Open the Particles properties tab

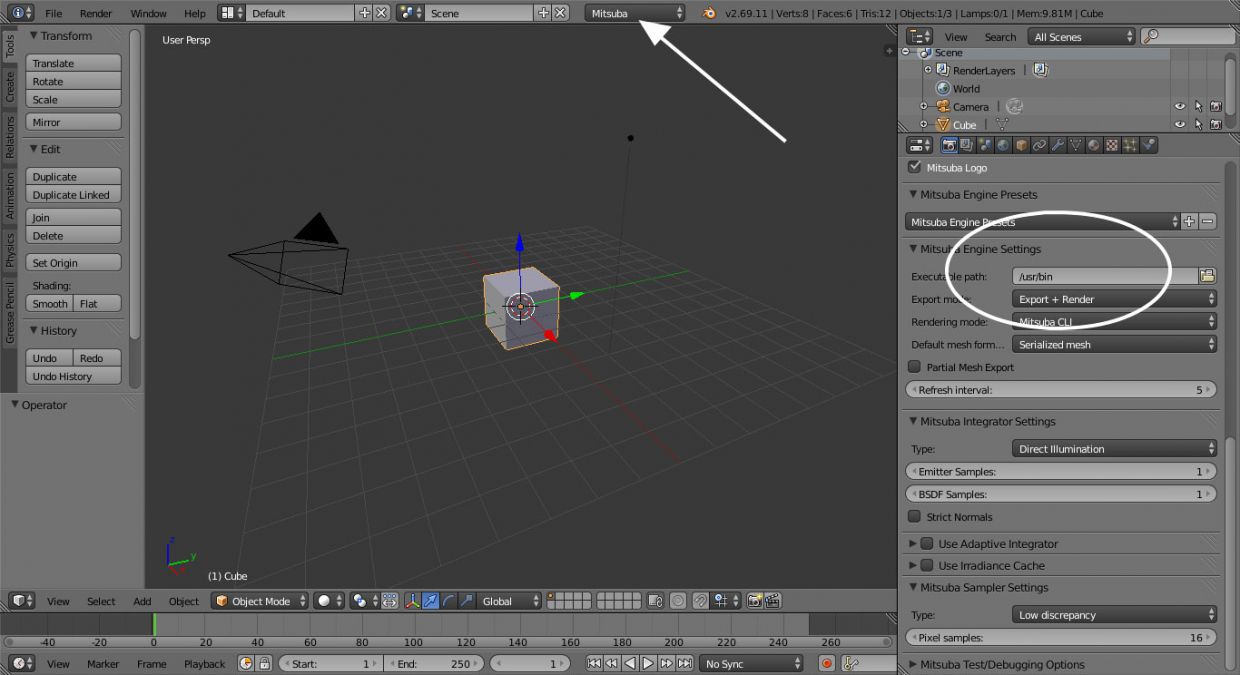[x=1130, y=145]
